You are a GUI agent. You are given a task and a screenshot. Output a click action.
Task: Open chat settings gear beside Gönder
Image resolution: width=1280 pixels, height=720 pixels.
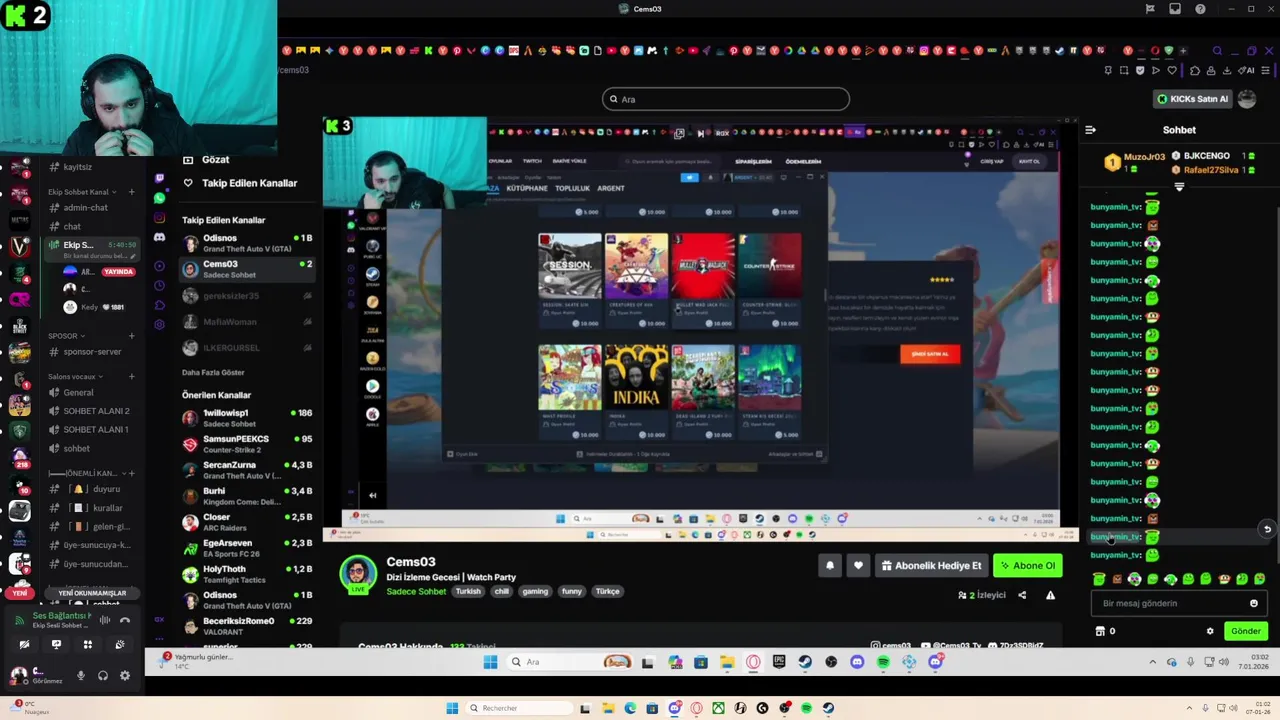pos(1210,631)
